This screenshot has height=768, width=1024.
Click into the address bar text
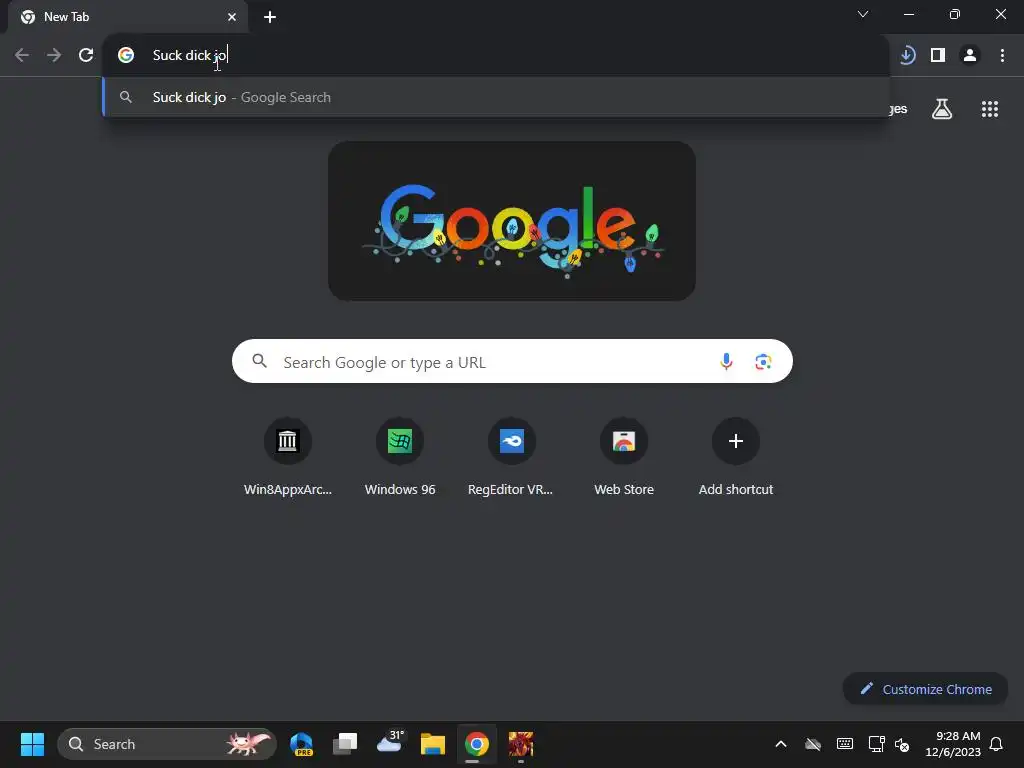[189, 56]
